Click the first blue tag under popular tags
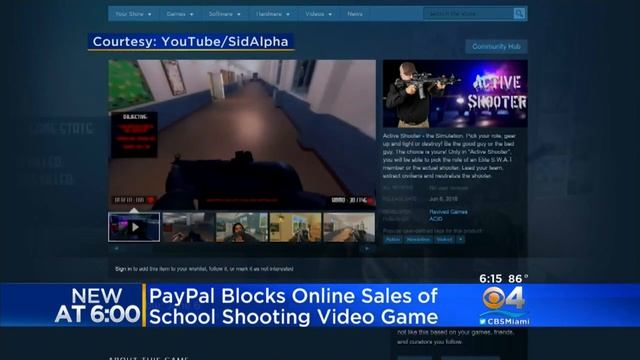Viewport: 640px width, 360px height. tap(393, 240)
